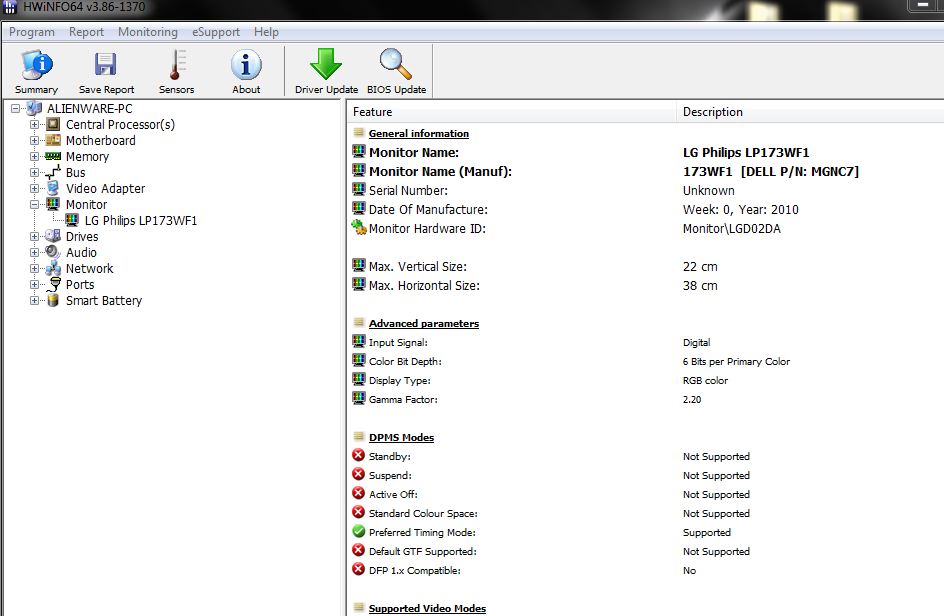Open the Summary toolbar icon
944x616 pixels.
[37, 65]
